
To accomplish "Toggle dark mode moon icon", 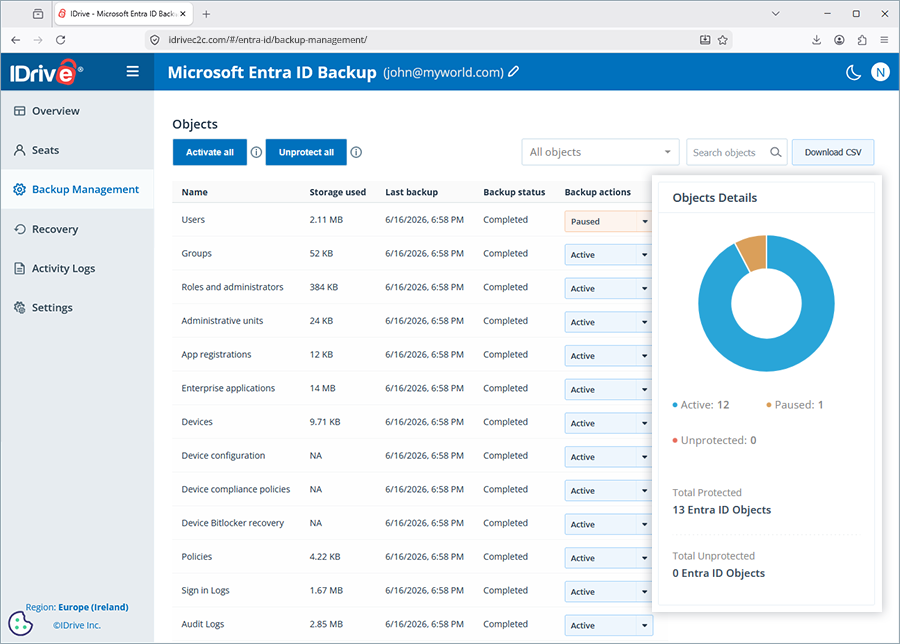I will [853, 72].
